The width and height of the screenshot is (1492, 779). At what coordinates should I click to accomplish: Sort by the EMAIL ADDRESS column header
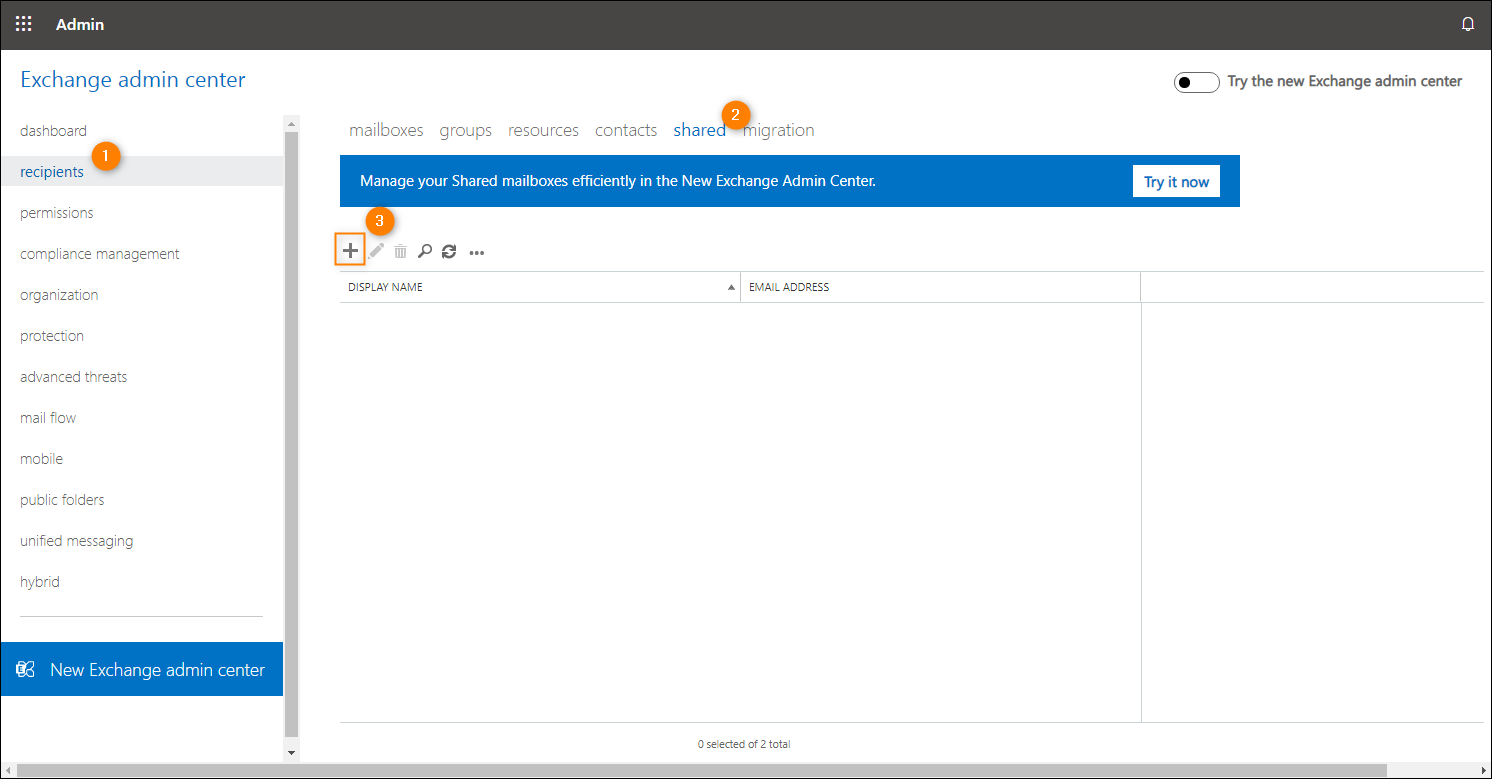[940, 287]
